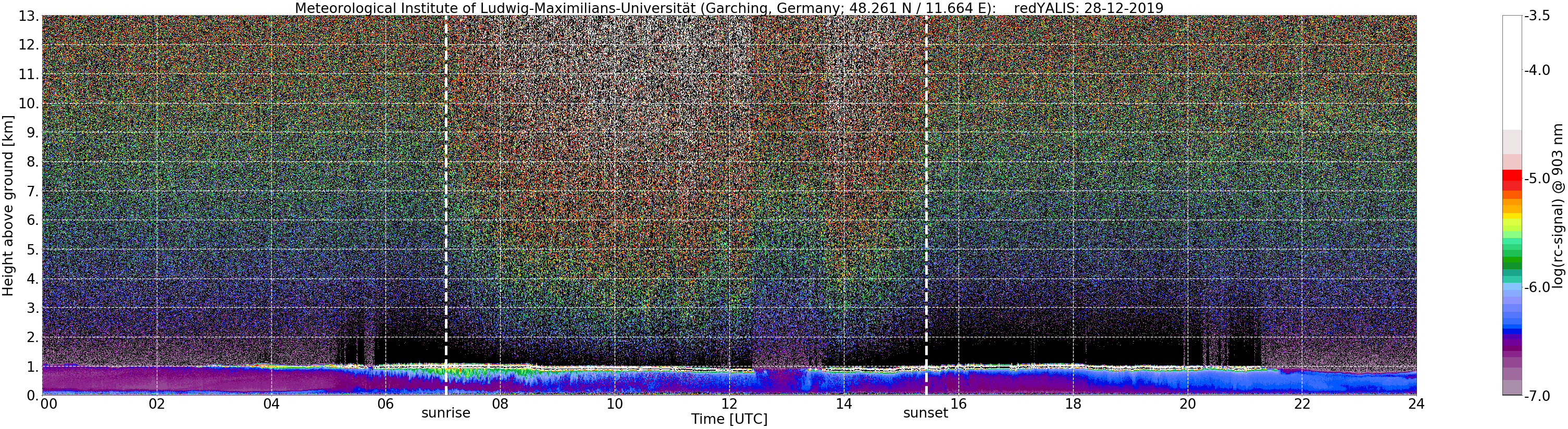
Task: Click the '02' time axis tick label
Action: 156,405
